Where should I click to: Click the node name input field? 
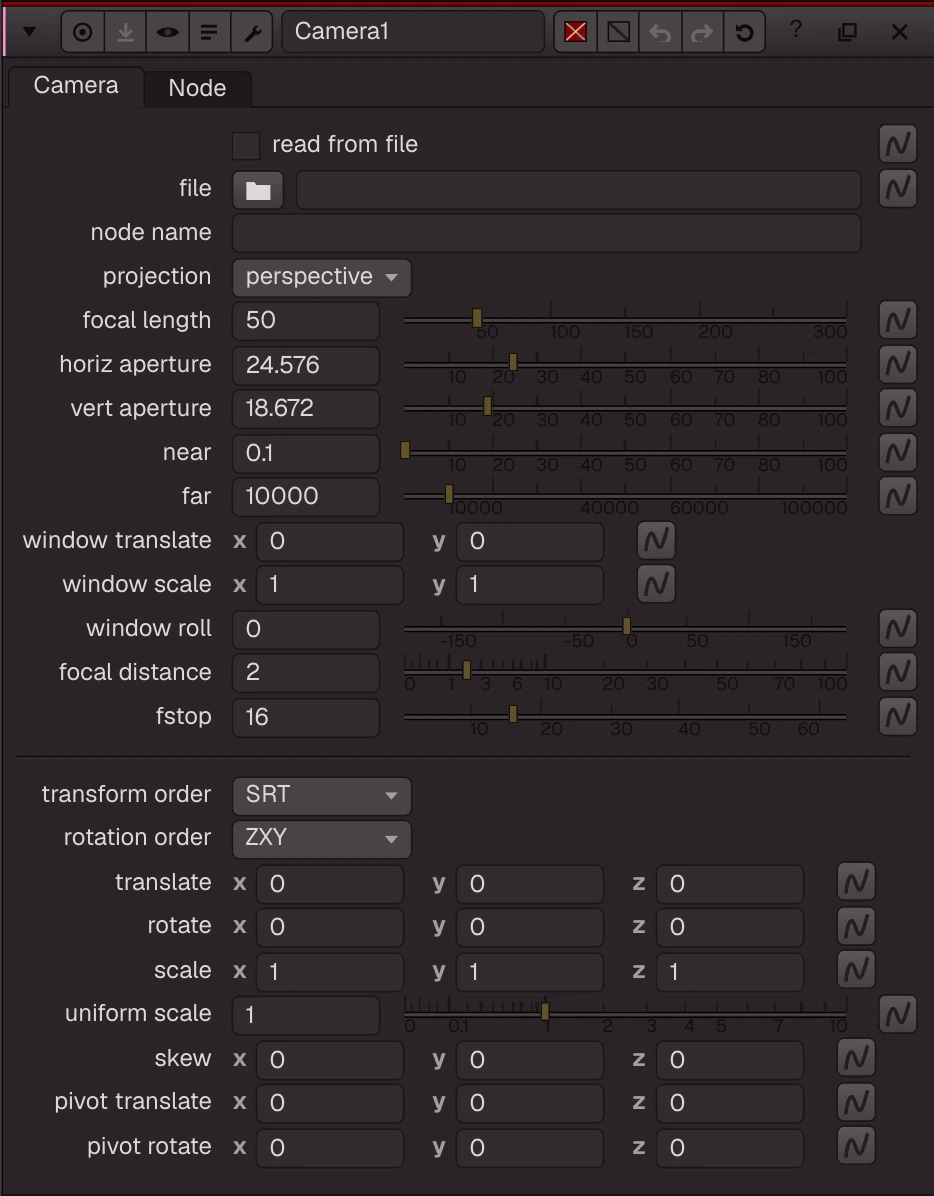pos(547,233)
